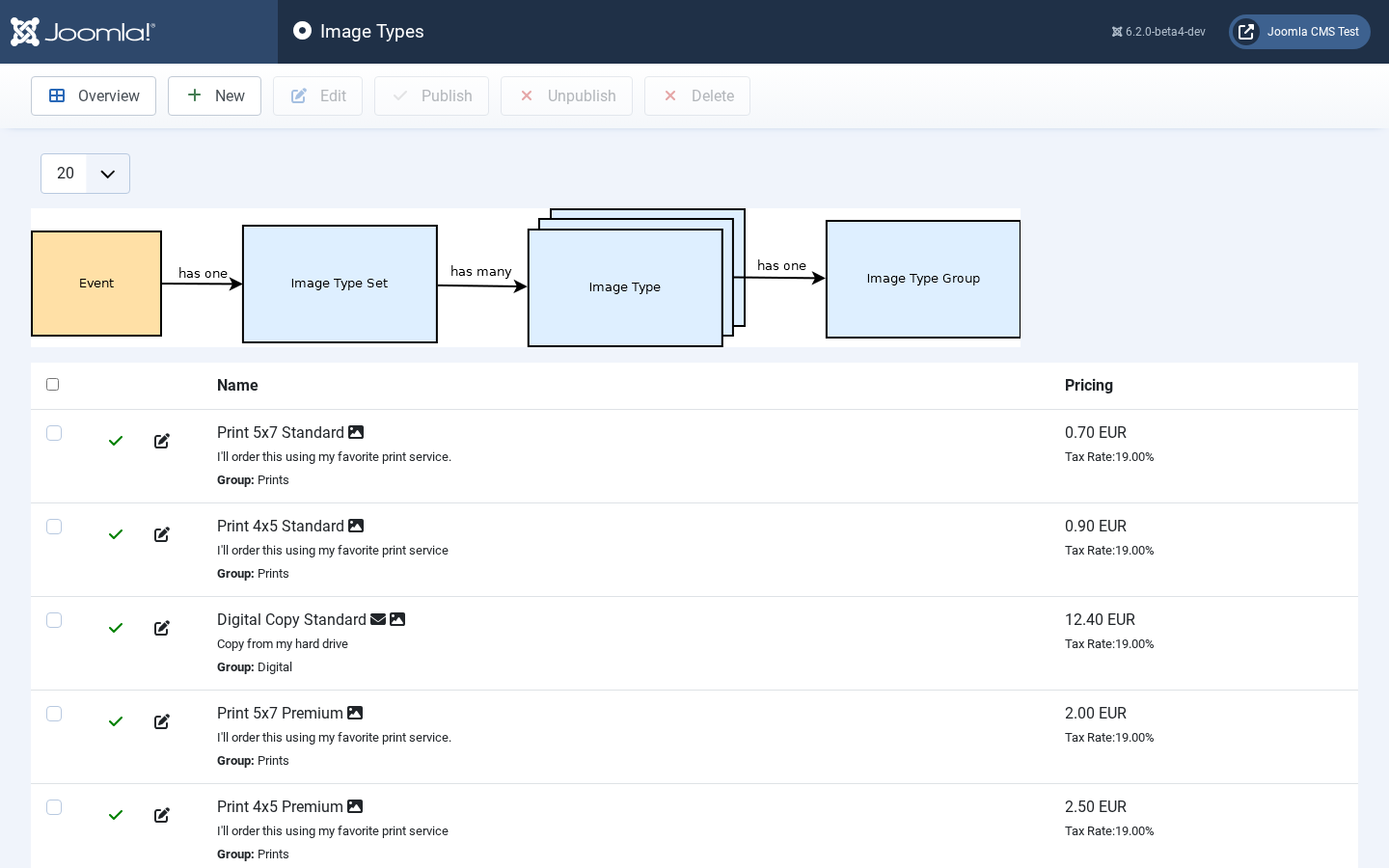Click the published checkmark for Print 4x5 Premium
The width and height of the screenshot is (1389, 868).
(x=116, y=815)
